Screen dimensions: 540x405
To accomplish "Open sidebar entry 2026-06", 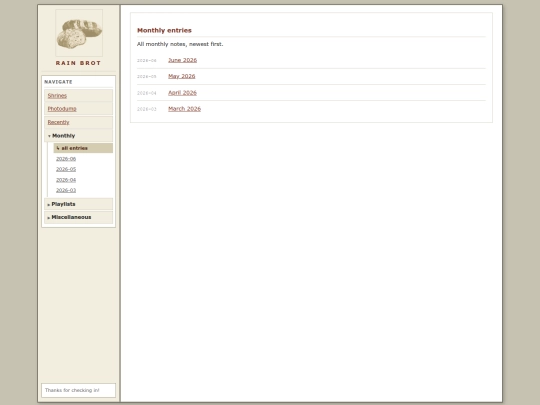I will tap(66, 159).
